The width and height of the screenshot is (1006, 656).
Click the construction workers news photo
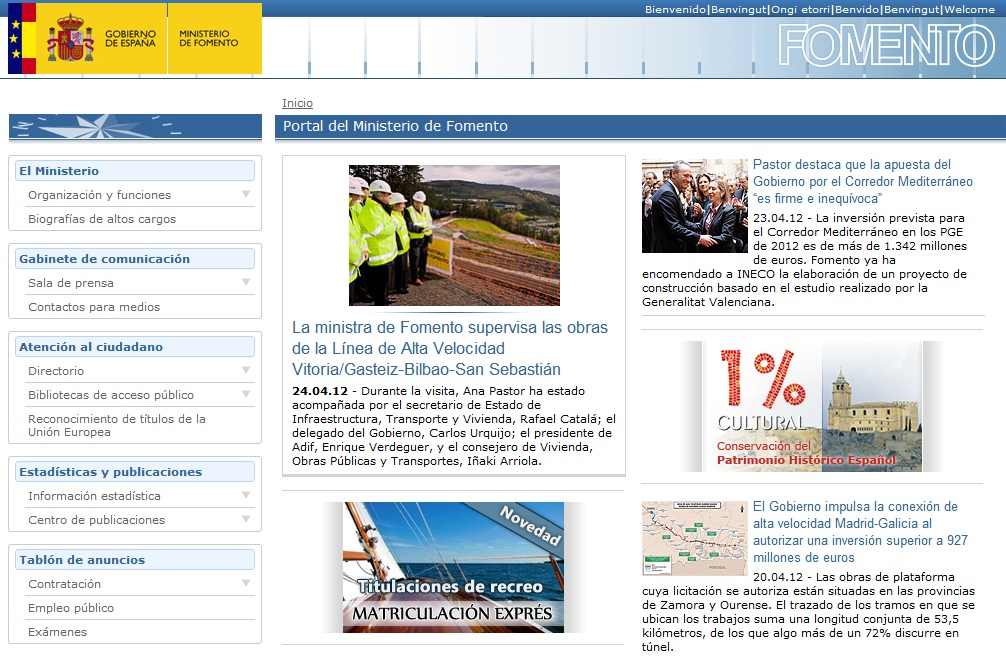[x=454, y=235]
